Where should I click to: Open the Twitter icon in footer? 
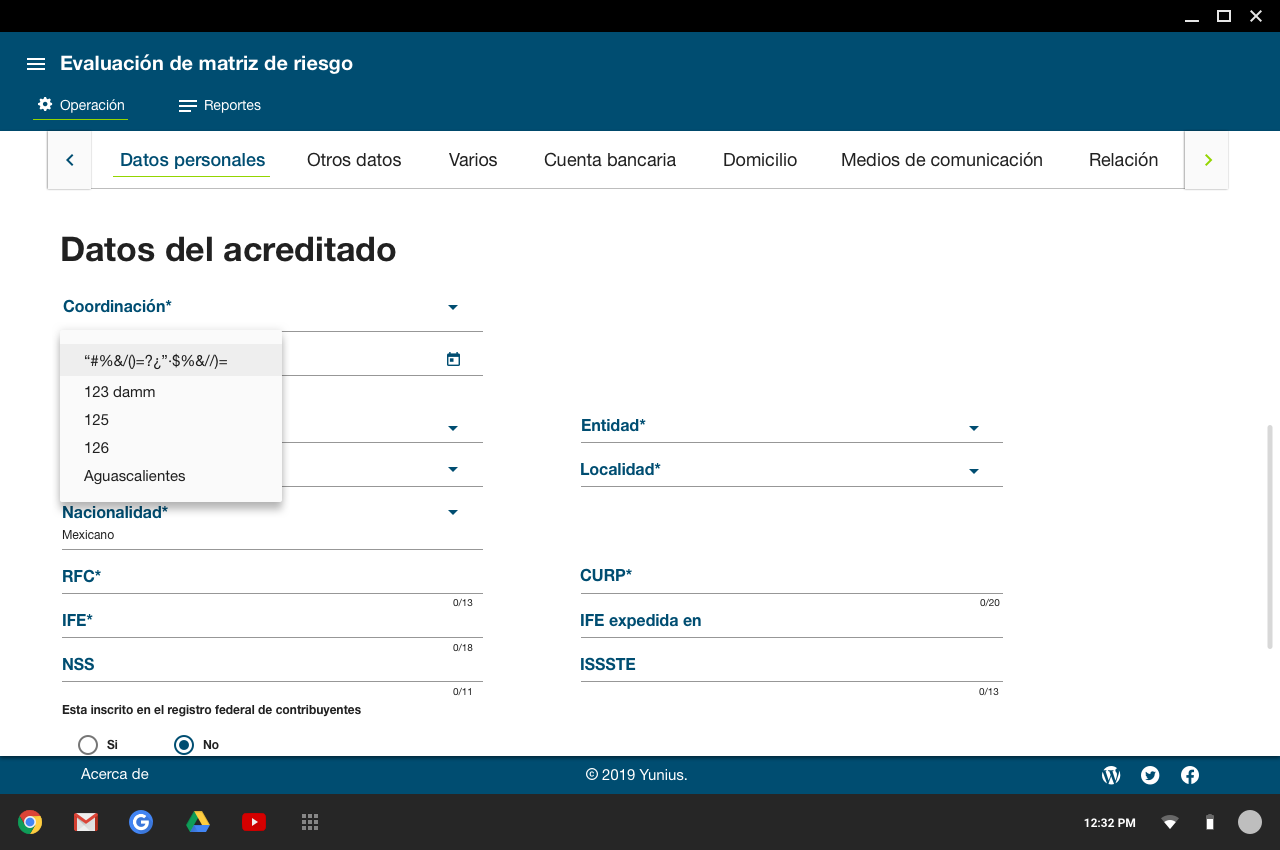(x=1150, y=775)
